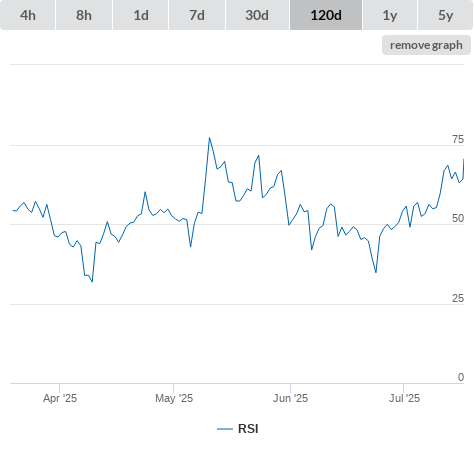Click the 25 y-axis value

click(458, 298)
